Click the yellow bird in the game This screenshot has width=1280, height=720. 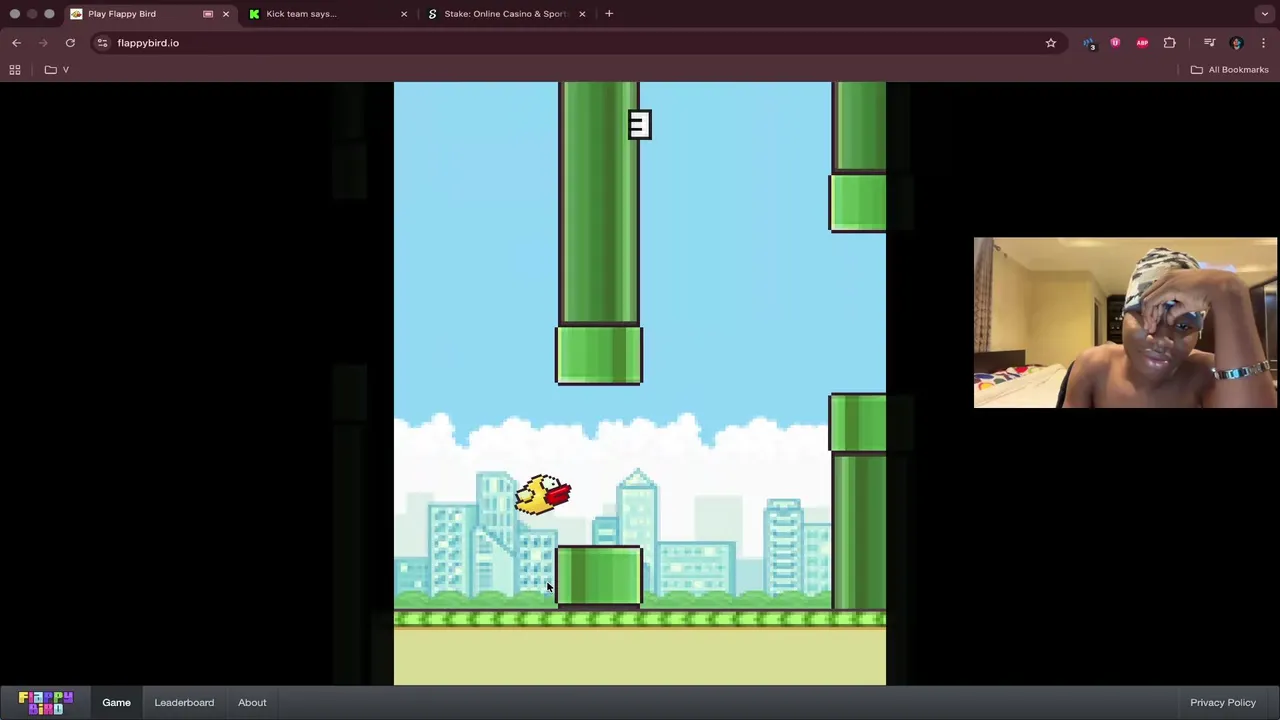click(x=543, y=495)
